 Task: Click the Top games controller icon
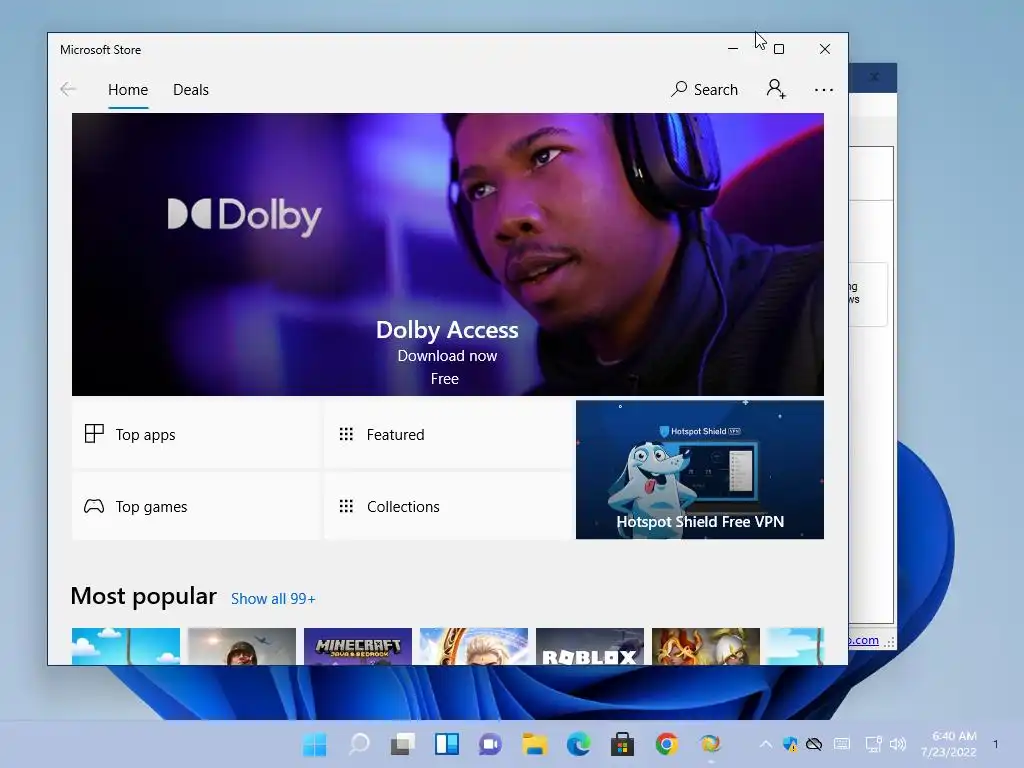[x=94, y=506]
